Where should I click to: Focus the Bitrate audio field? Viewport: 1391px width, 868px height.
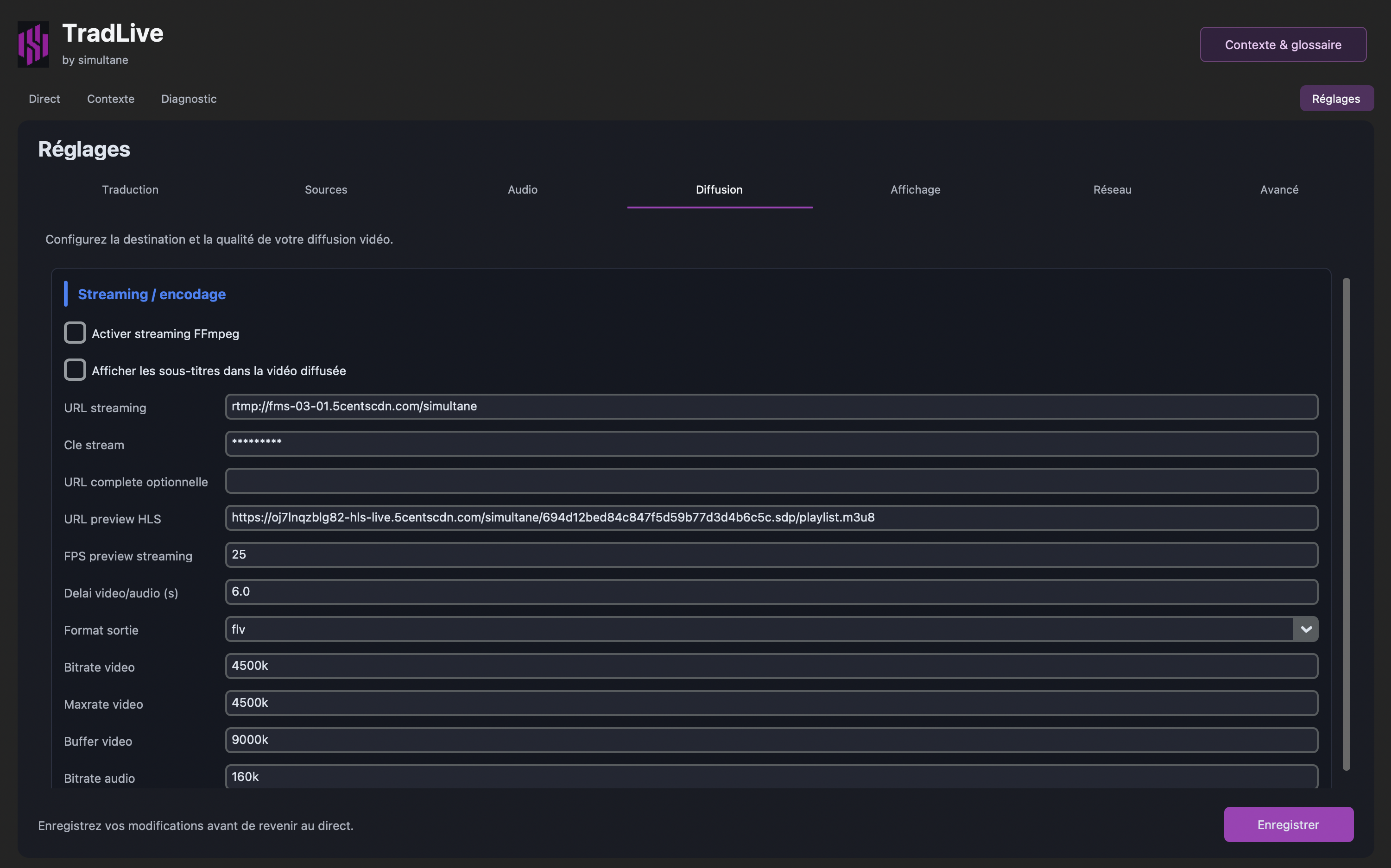tap(771, 777)
